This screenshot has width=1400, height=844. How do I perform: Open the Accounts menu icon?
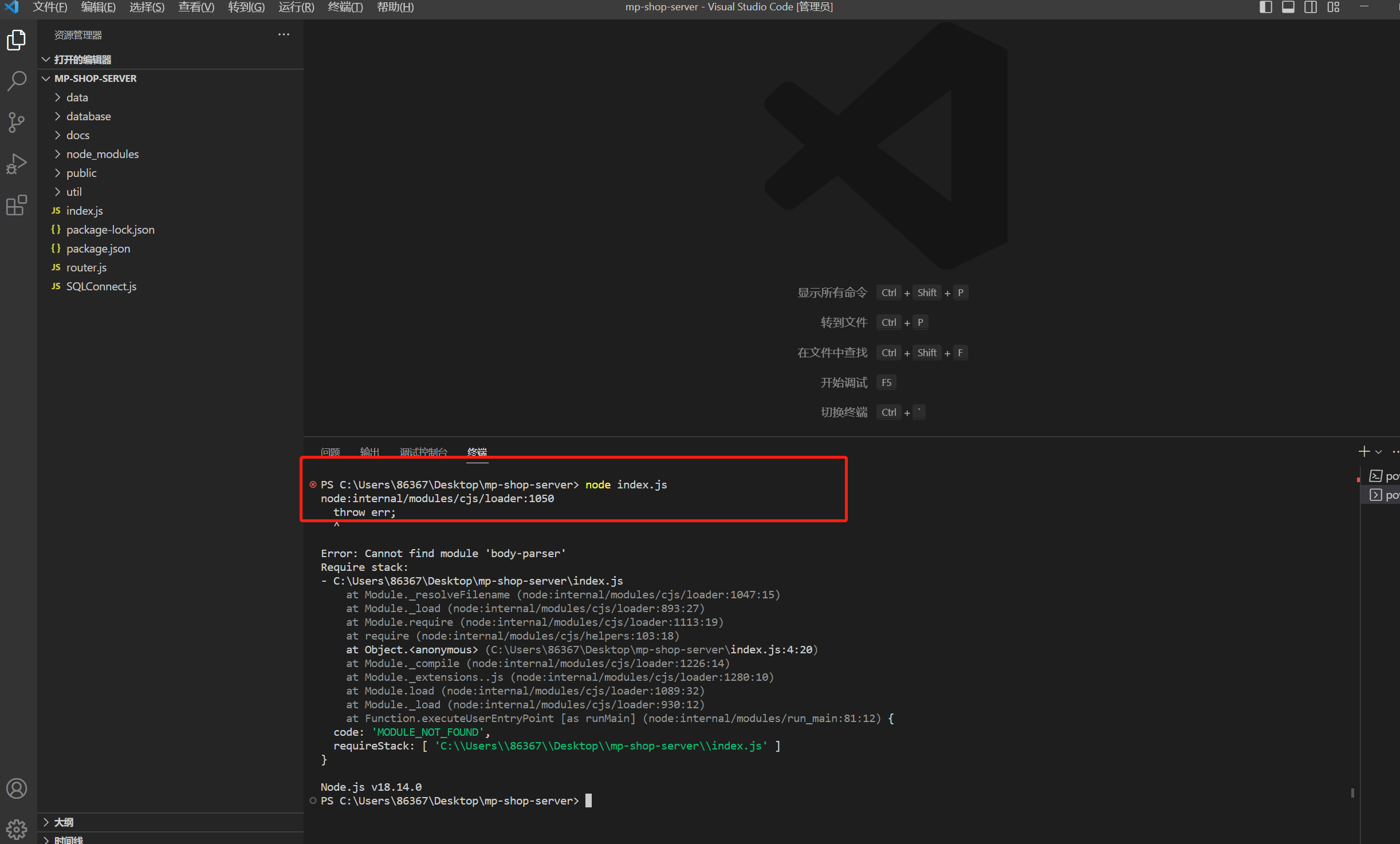tap(17, 788)
